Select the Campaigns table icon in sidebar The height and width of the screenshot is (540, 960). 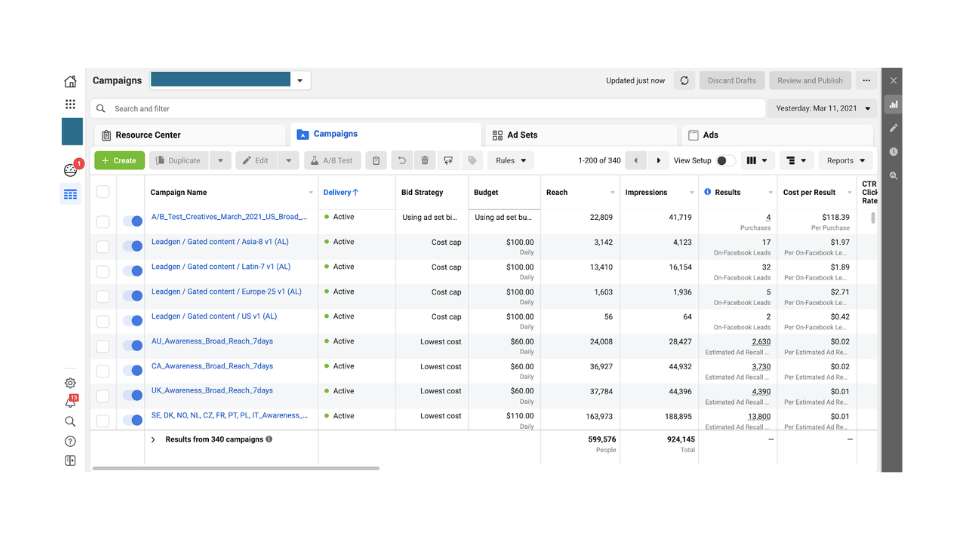click(x=70, y=195)
